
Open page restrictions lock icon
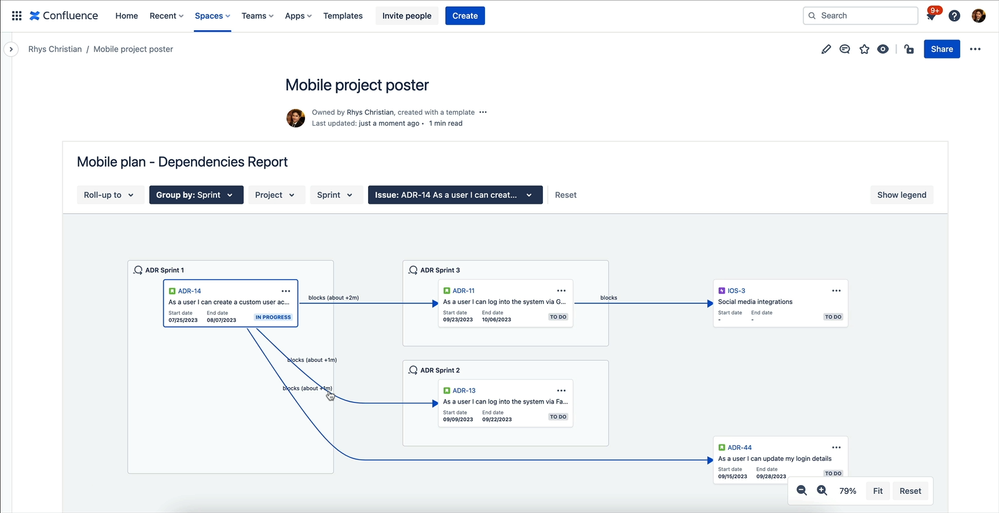click(909, 49)
